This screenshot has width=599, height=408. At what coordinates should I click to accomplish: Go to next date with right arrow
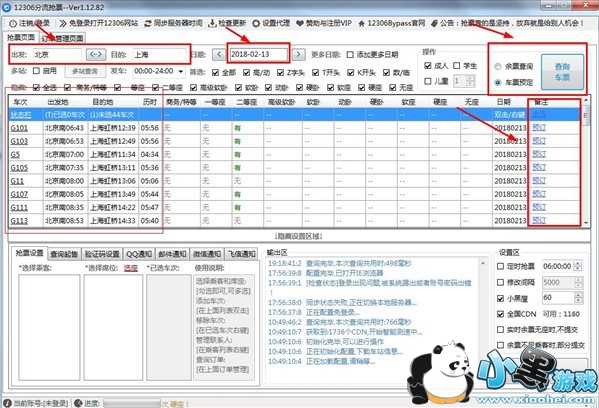click(298, 54)
